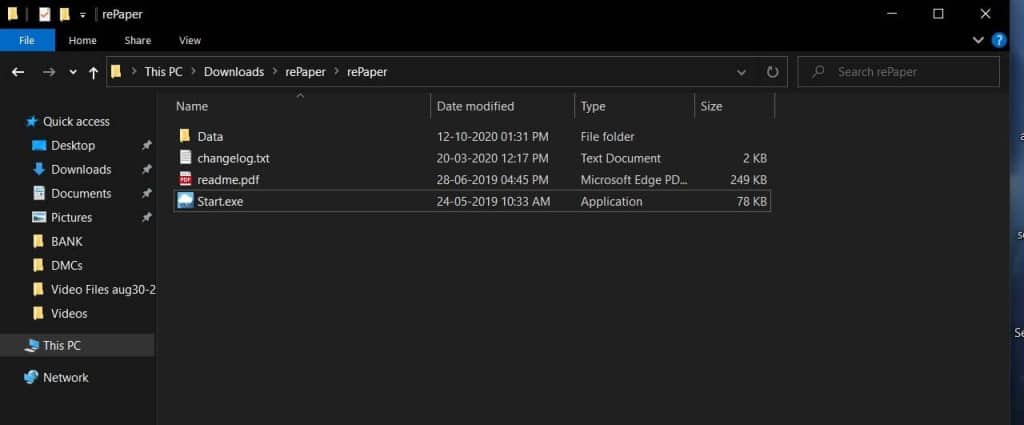This screenshot has width=1024, height=425.
Task: Click the DMCs folder icon
Action: click(x=39, y=265)
